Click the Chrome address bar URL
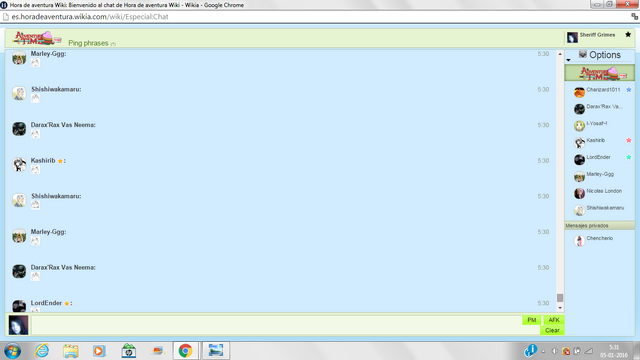 click(90, 17)
